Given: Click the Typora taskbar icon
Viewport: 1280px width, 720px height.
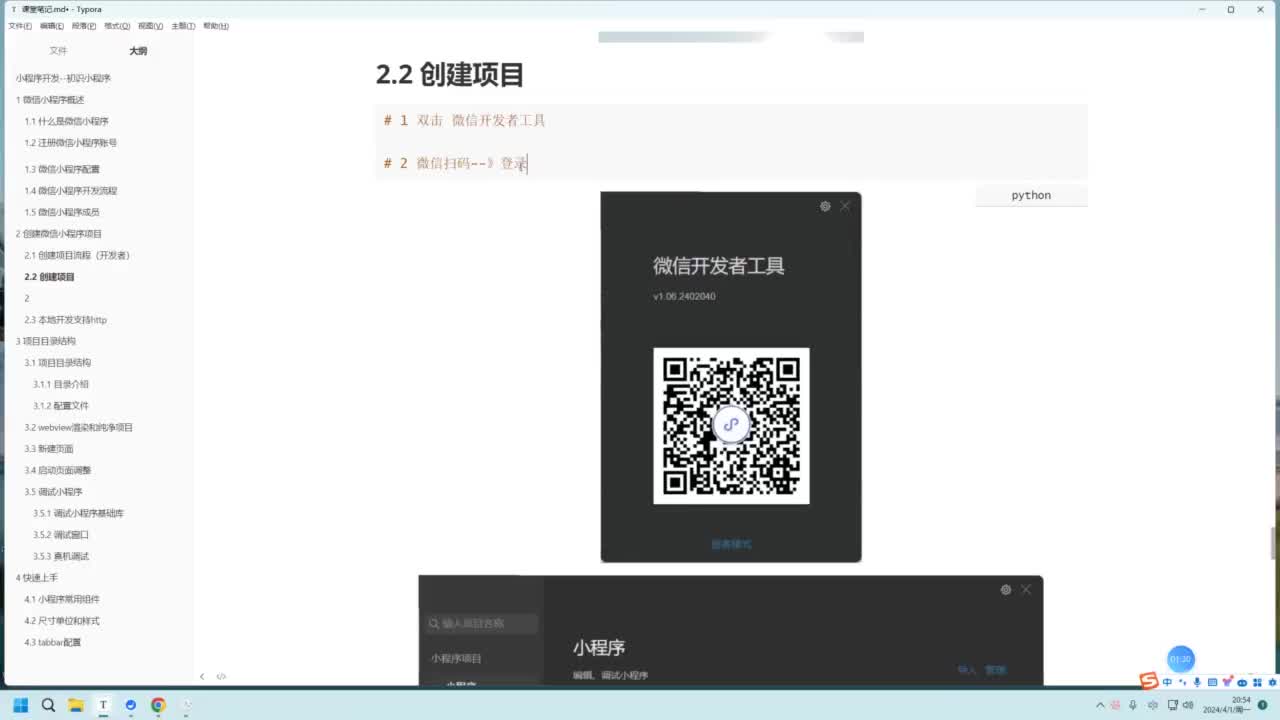Looking at the screenshot, I should [x=103, y=705].
